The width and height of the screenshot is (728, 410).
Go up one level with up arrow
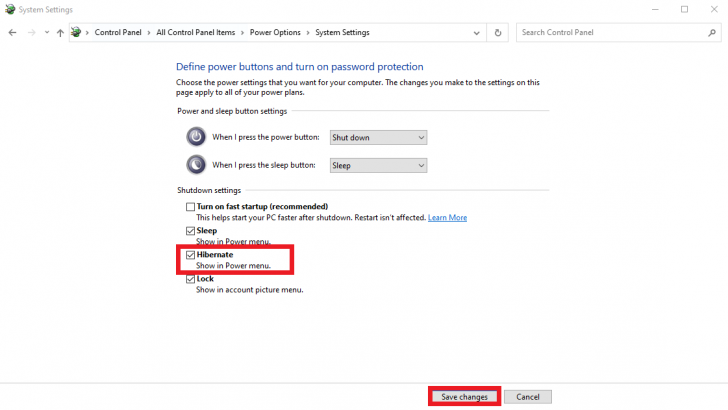click(x=60, y=33)
